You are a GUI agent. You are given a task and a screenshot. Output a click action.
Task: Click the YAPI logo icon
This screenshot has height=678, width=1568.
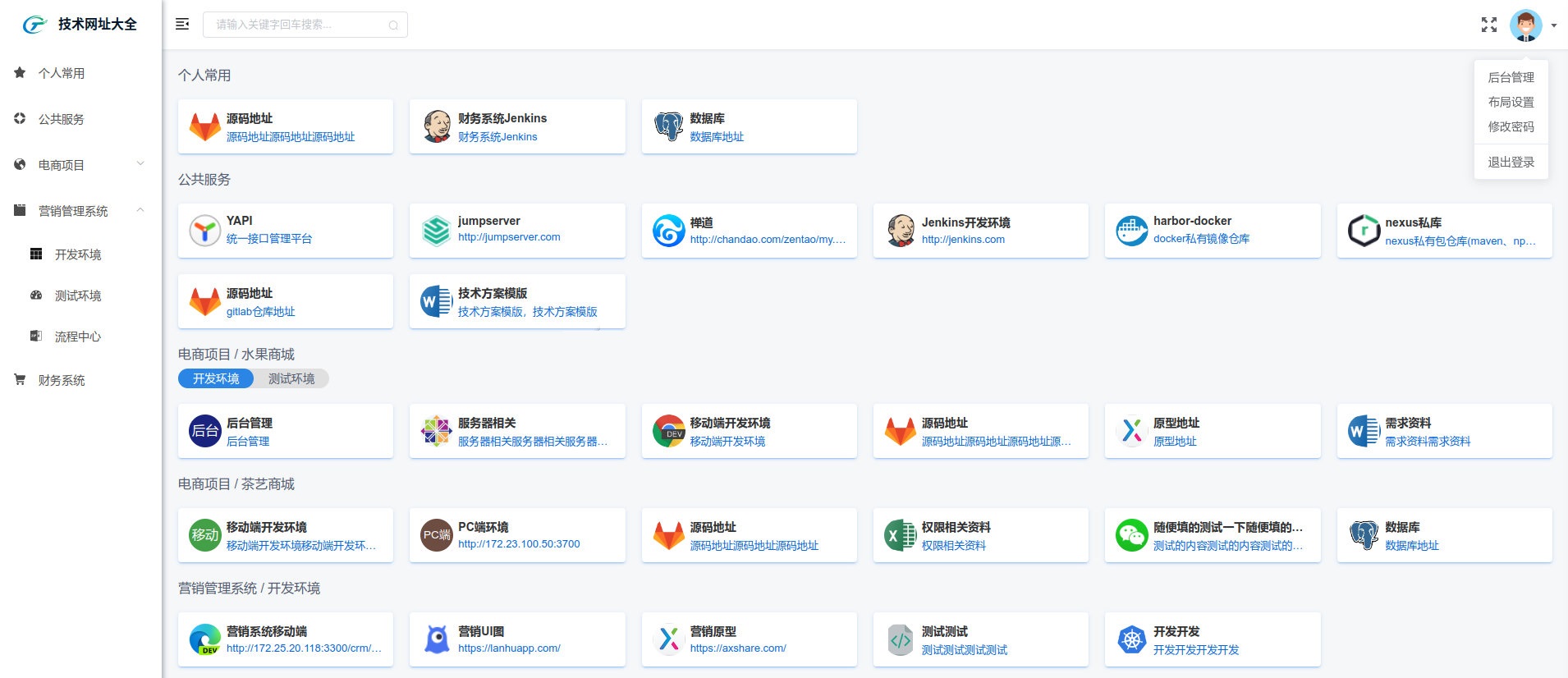click(x=204, y=231)
